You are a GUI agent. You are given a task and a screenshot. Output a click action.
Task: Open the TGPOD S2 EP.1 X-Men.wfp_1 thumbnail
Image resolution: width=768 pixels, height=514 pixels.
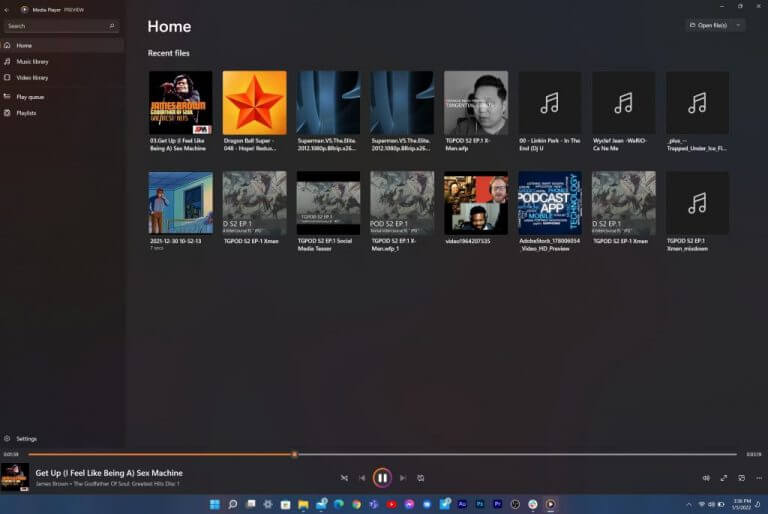point(402,203)
